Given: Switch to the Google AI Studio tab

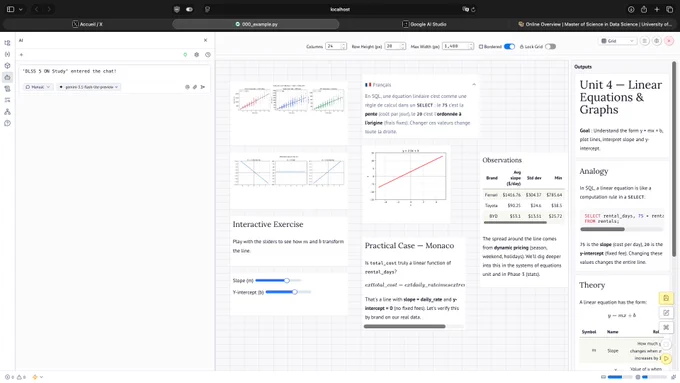Looking at the screenshot, I should (x=424, y=24).
